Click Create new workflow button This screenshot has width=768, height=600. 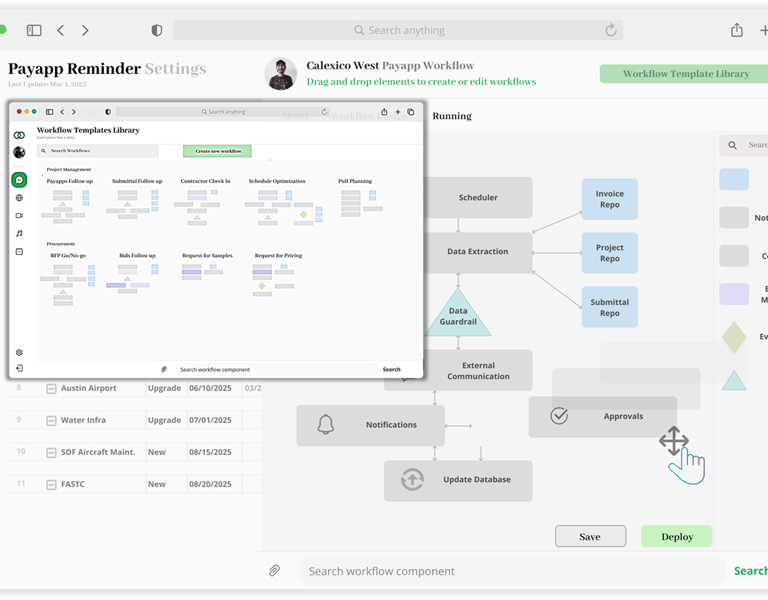click(217, 151)
